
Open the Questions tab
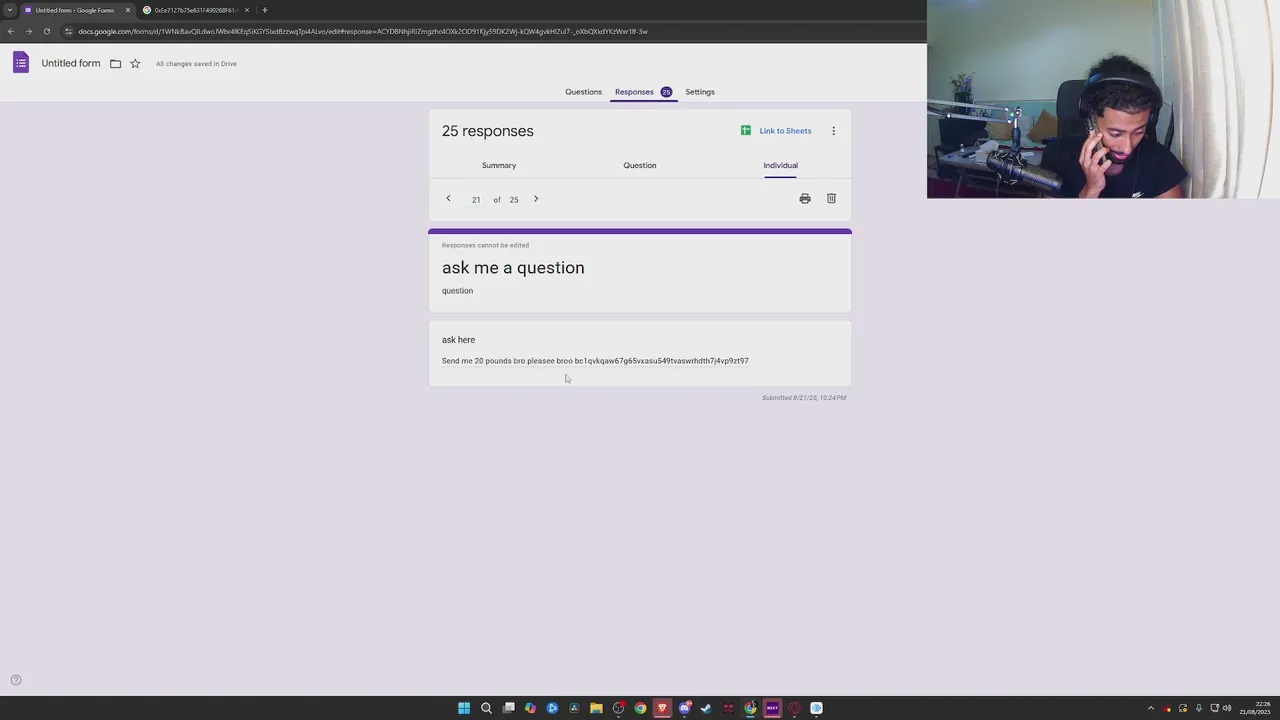coord(583,92)
